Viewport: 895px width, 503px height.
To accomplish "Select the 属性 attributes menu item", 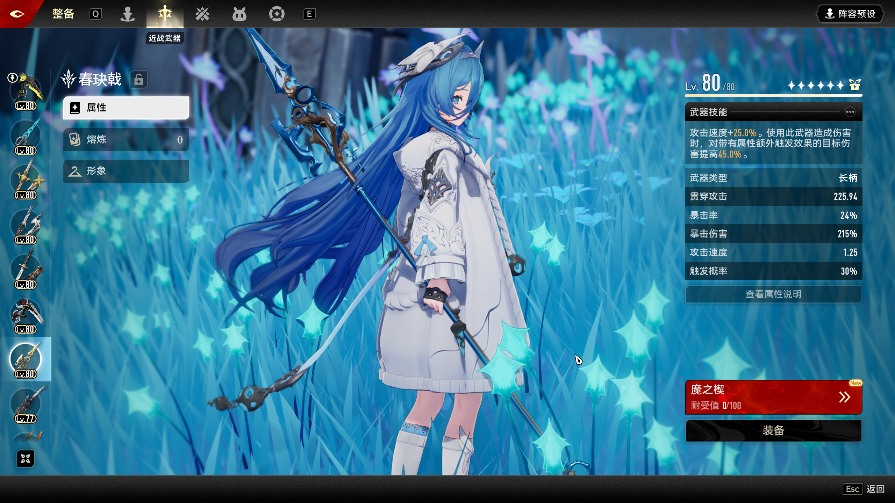I will (x=126, y=107).
